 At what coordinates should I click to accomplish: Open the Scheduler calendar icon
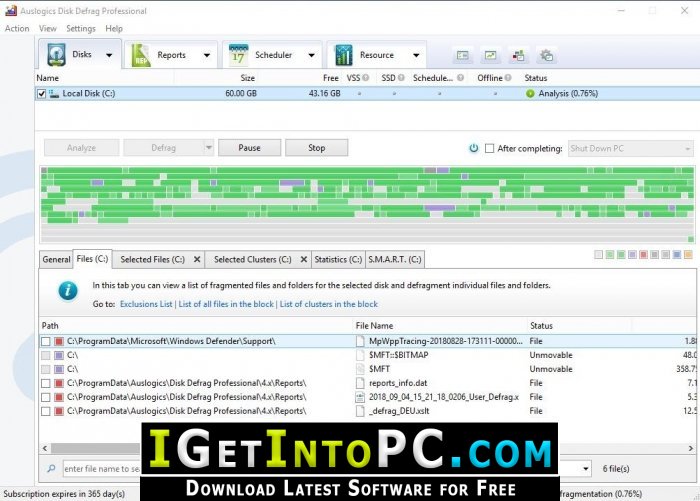click(238, 55)
